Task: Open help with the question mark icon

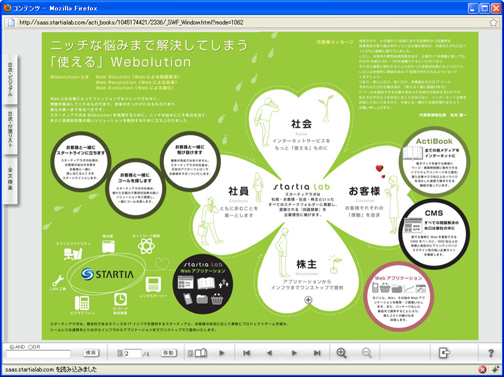Action: coord(491,353)
